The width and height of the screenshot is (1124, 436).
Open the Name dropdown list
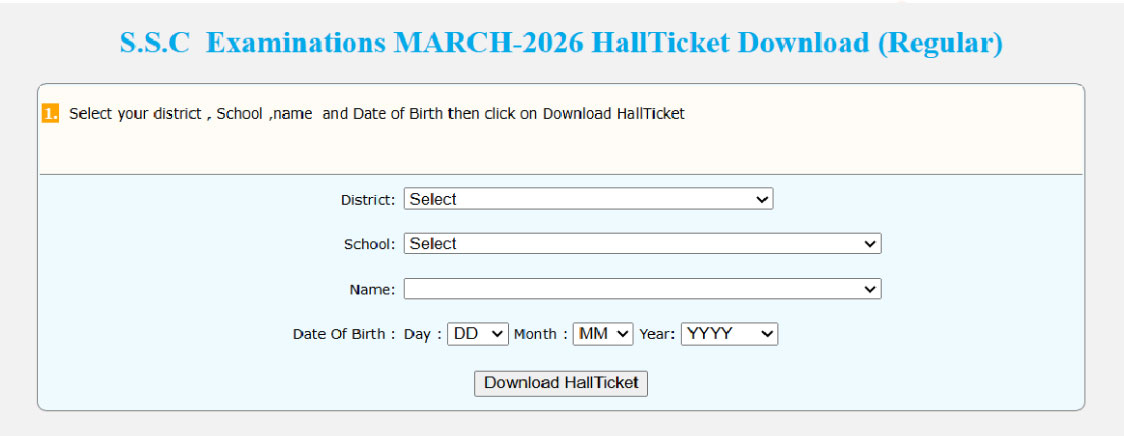click(642, 289)
